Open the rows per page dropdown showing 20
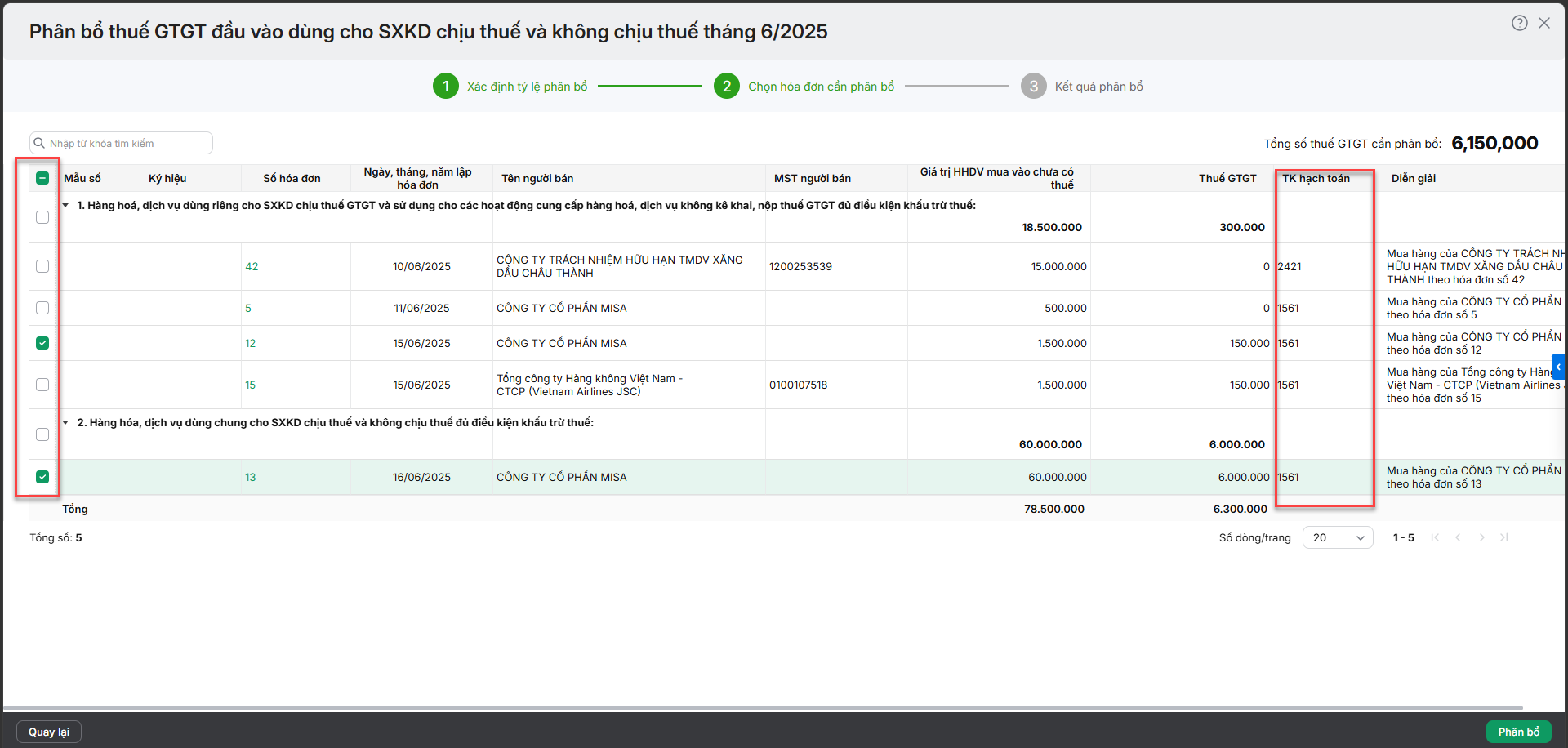The height and width of the screenshot is (748, 1568). 1338,537
